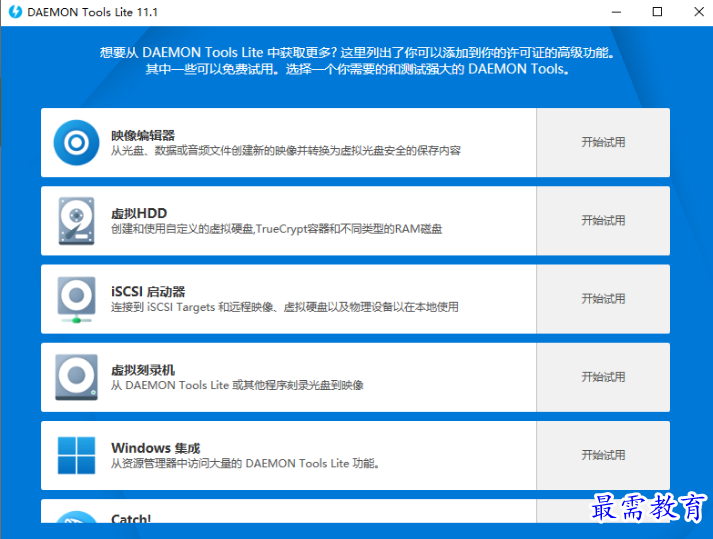Select the iSCSI 启动器 title text
The image size is (713, 539).
click(x=148, y=292)
